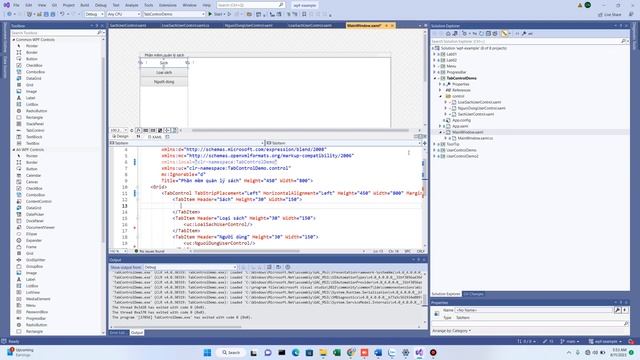Pick the StackPanel control in the Toolbox
640x360 pixels.
click(x=35, y=124)
